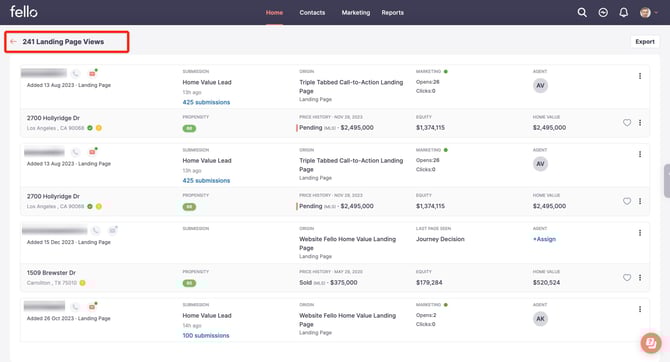
Task: Open three-dot menu for first contact
Action: coord(640,76)
